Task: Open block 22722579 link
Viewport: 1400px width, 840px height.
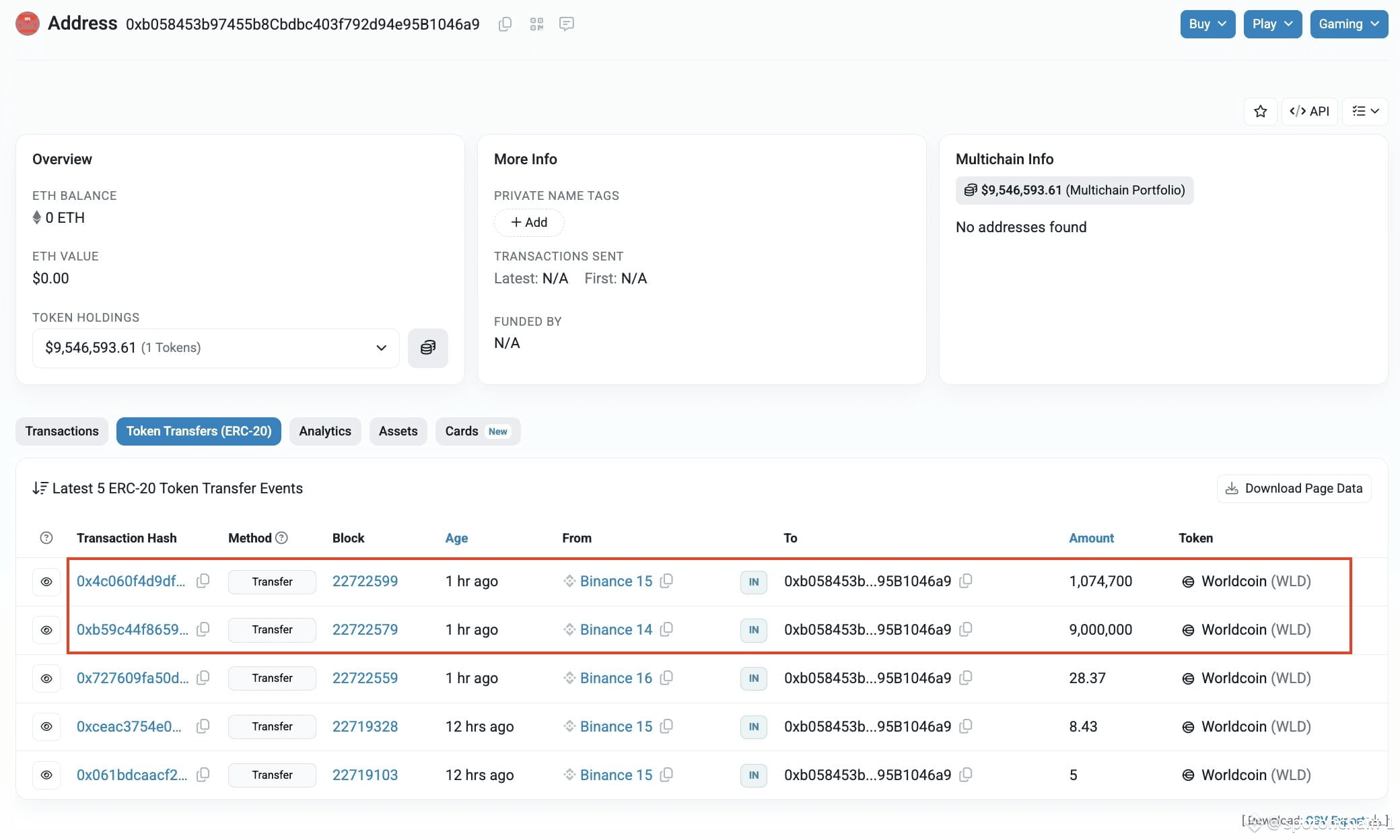Action: coord(365,629)
